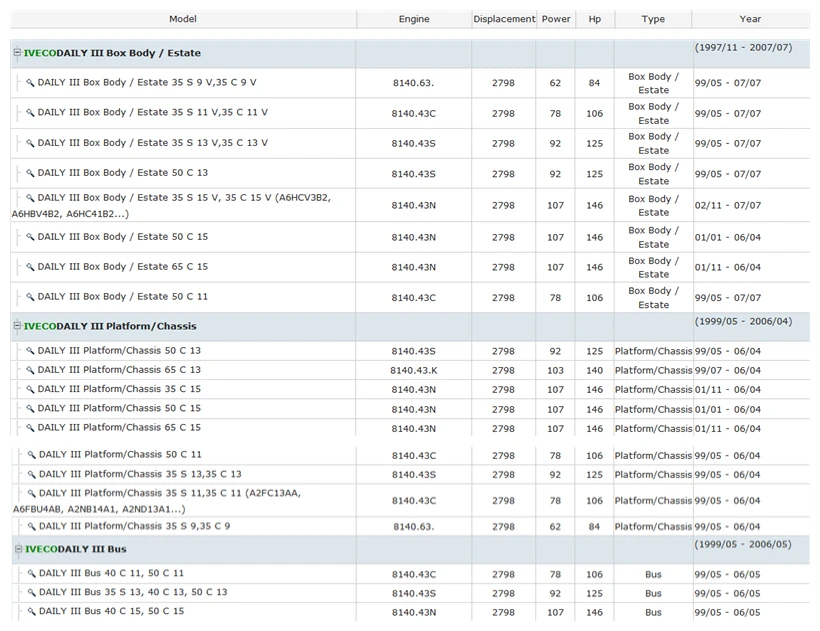Click magnifier icon beside Bus 40 C 15, 50 C 15

click(32, 611)
